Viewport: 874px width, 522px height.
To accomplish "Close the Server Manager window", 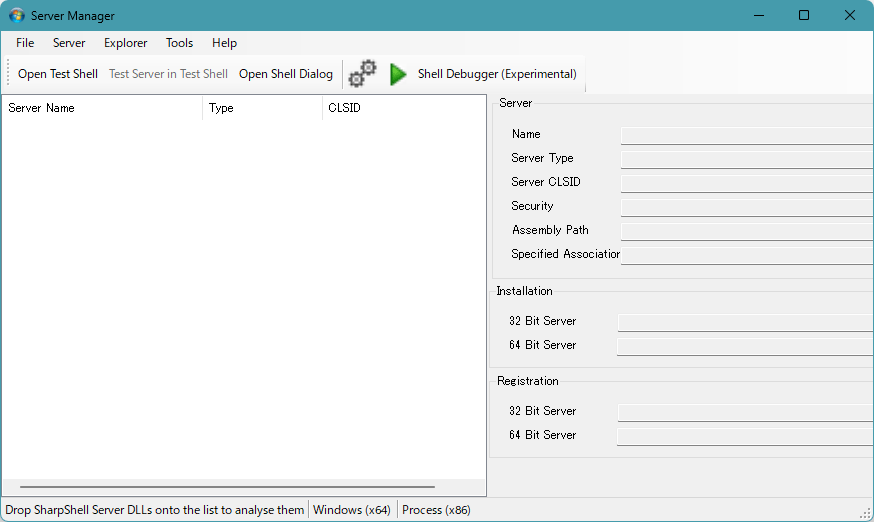I will pyautogui.click(x=849, y=16).
